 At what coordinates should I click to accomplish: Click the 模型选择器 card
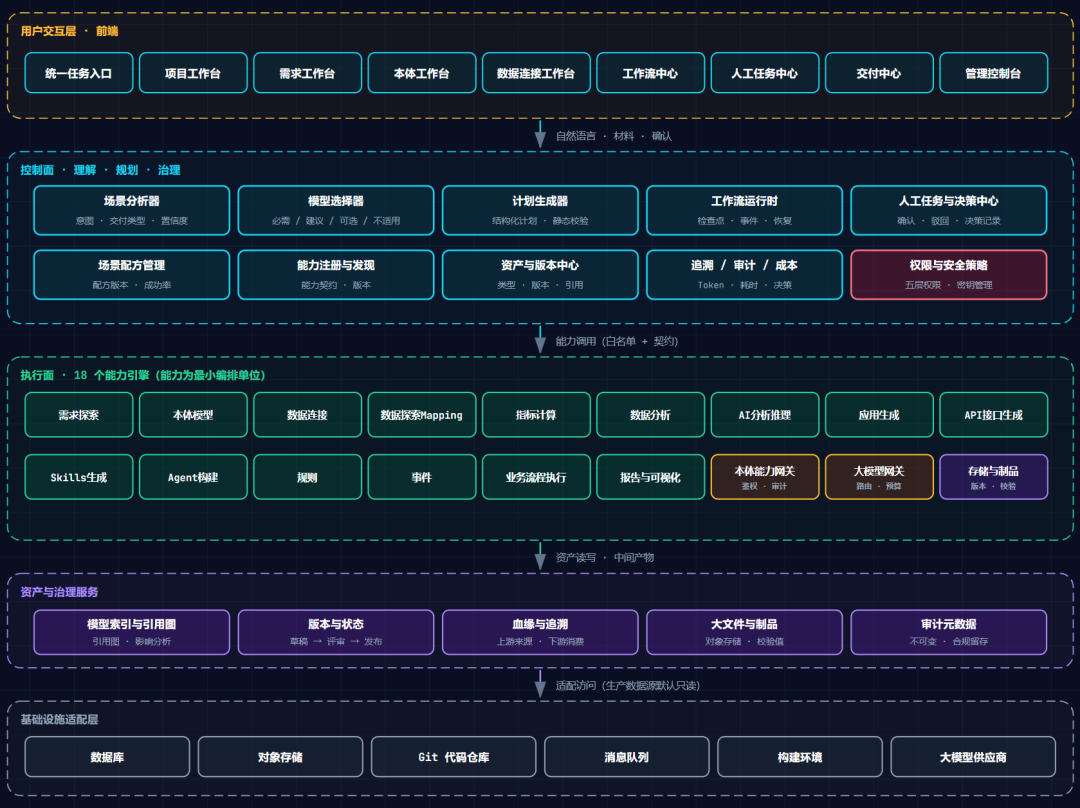(336, 210)
